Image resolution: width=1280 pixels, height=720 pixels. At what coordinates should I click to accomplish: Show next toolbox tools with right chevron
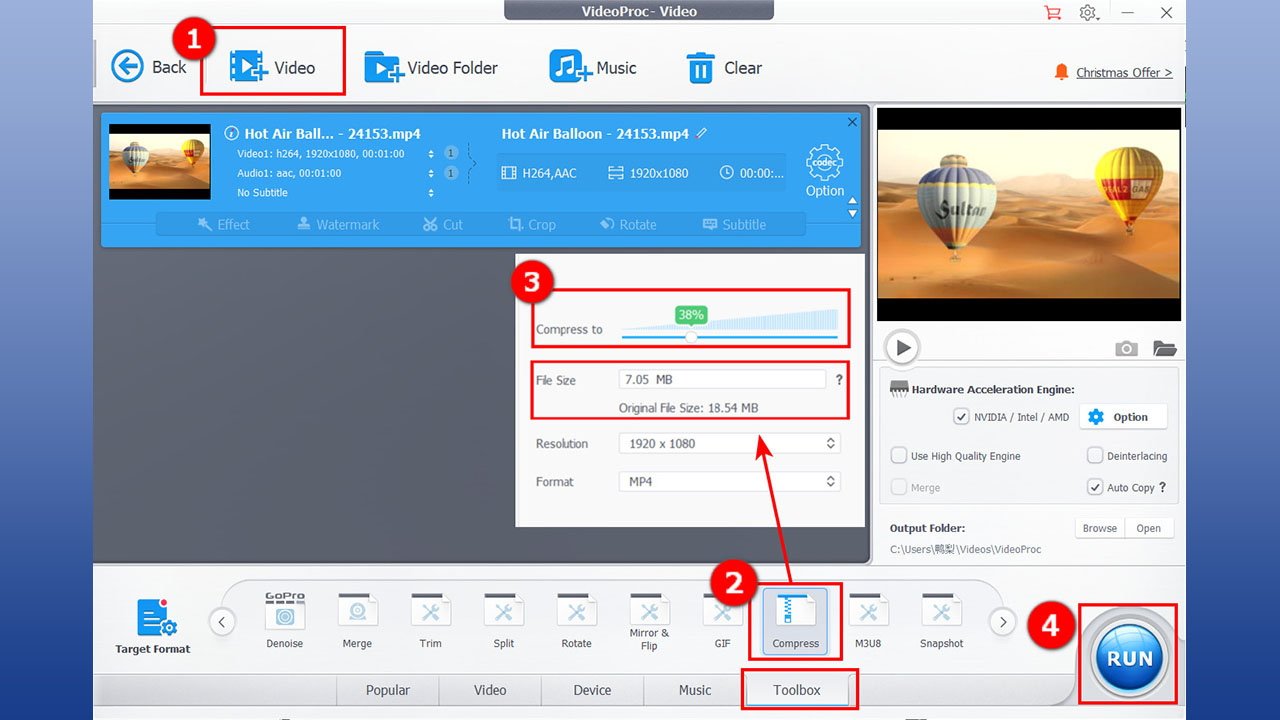coord(1002,622)
